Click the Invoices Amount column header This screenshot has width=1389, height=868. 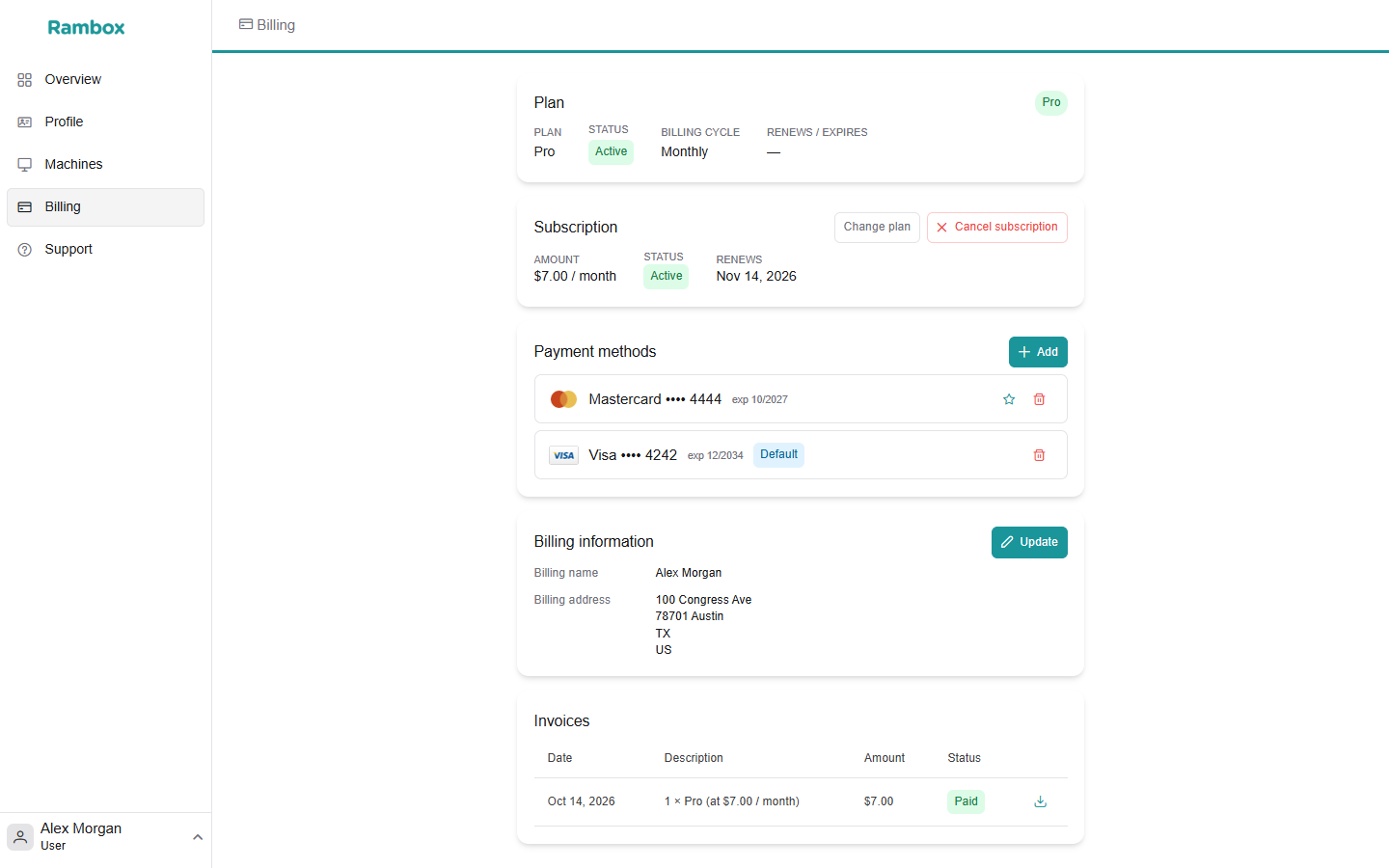(x=885, y=758)
